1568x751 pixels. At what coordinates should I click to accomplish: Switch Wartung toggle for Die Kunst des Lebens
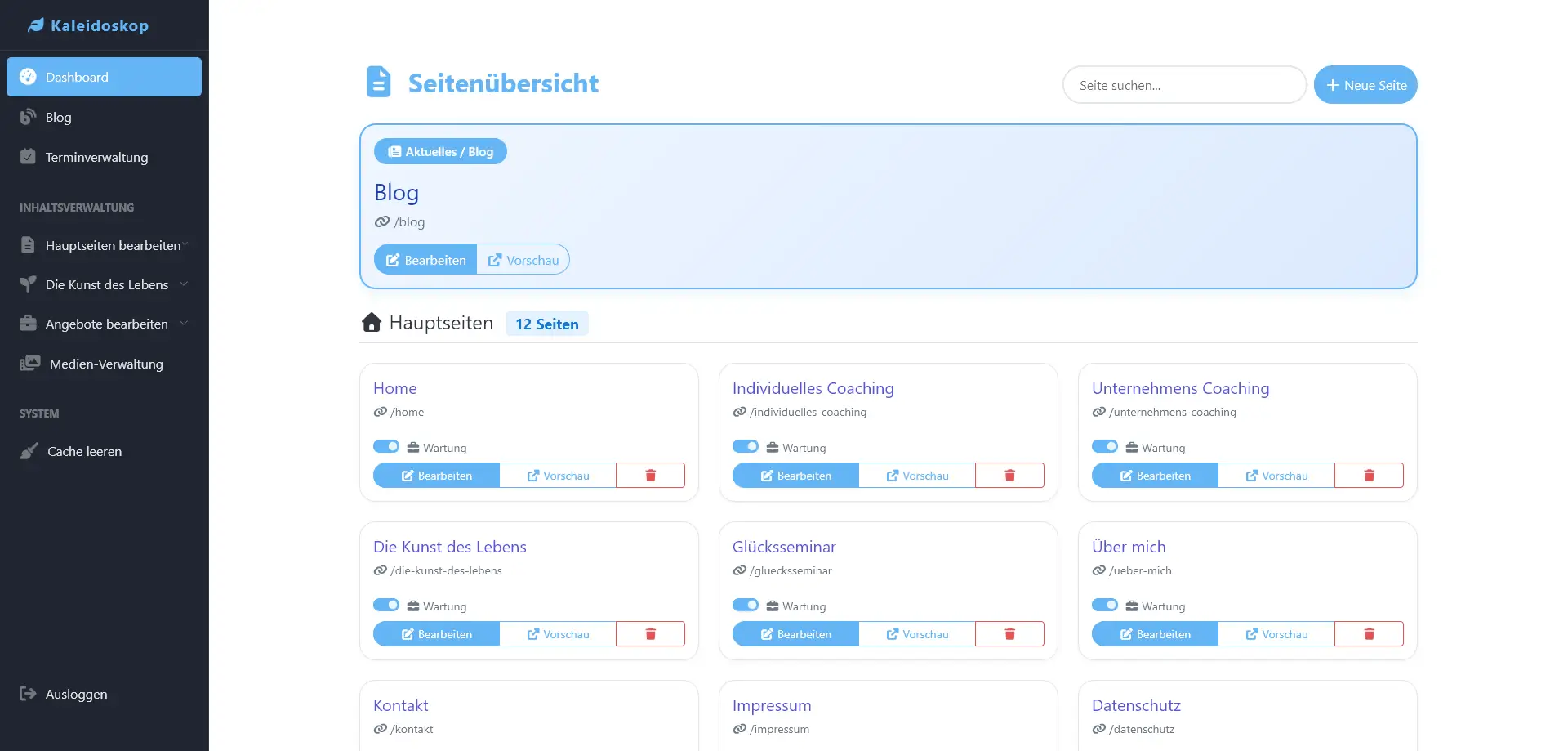point(386,605)
